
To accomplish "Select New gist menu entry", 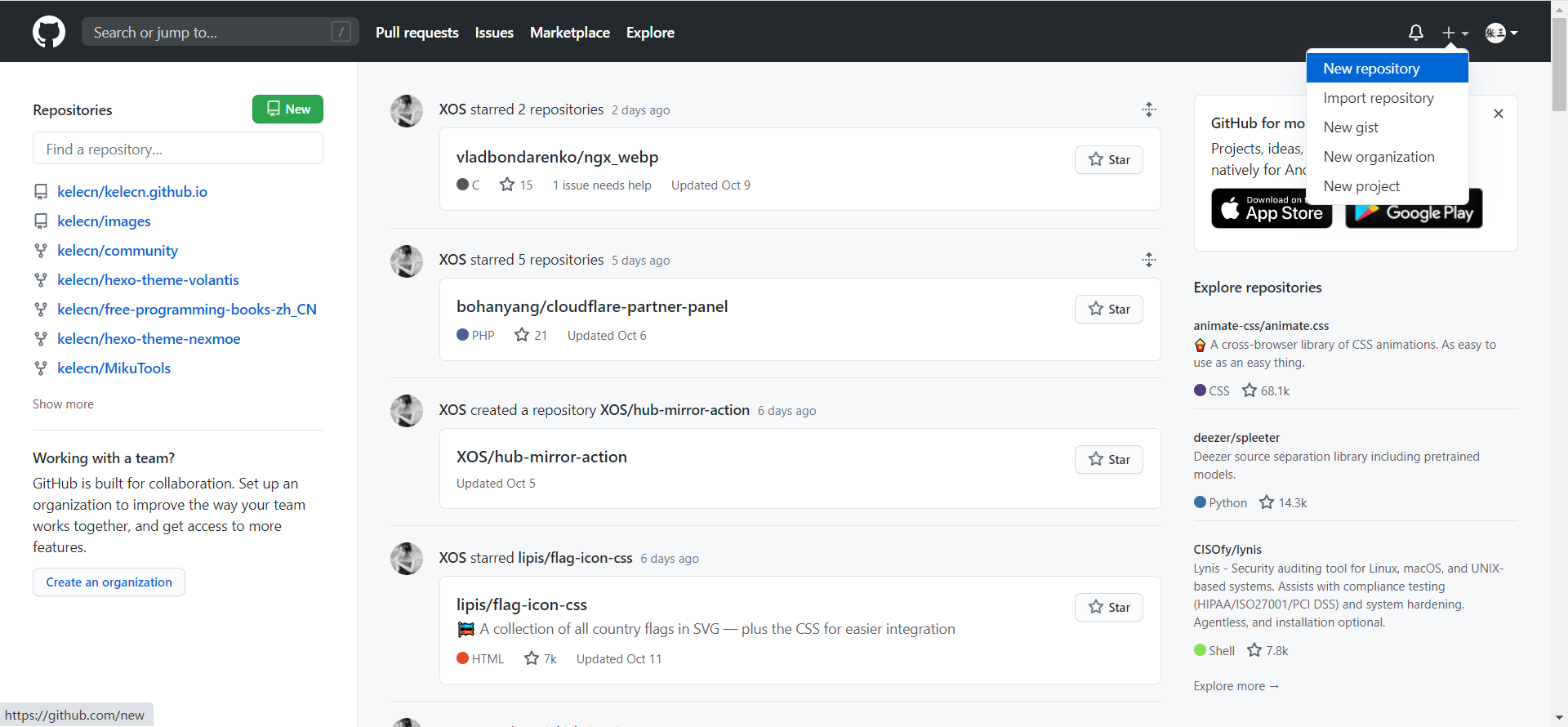I will pyautogui.click(x=1387, y=127).
